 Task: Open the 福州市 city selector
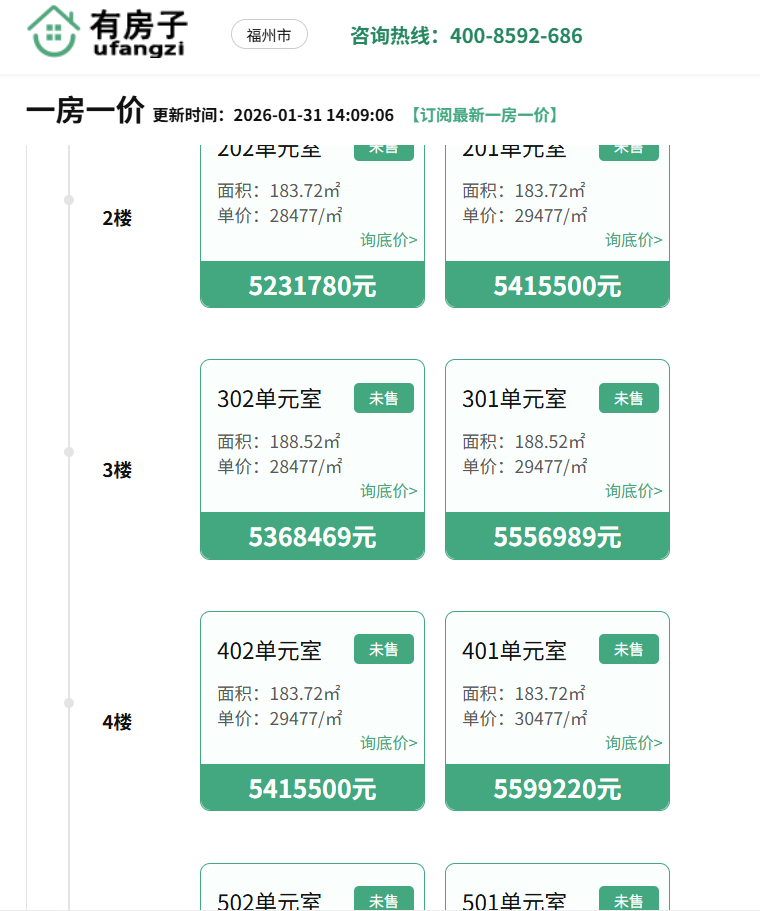pos(269,35)
